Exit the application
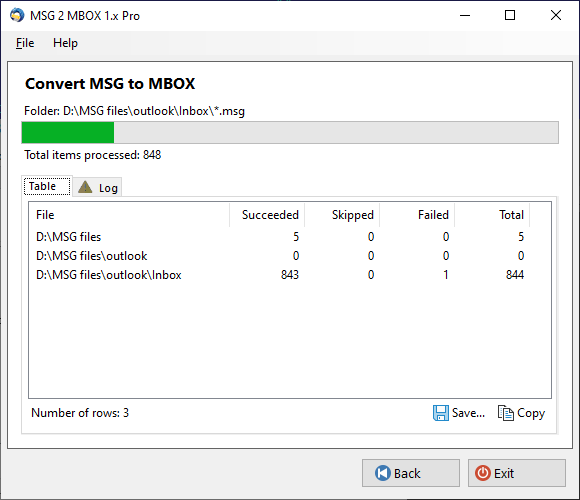Screen dimensions: 580x500 [x=516, y=473]
